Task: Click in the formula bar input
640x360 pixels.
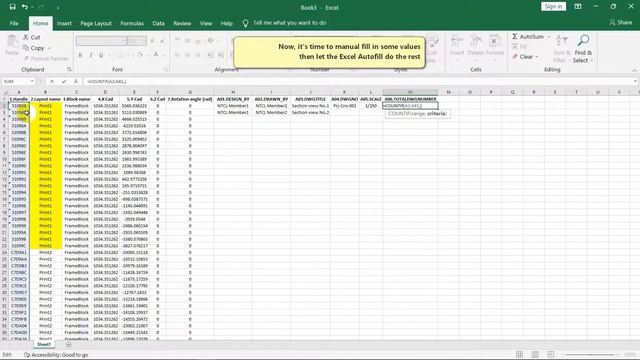Action: click(358, 82)
